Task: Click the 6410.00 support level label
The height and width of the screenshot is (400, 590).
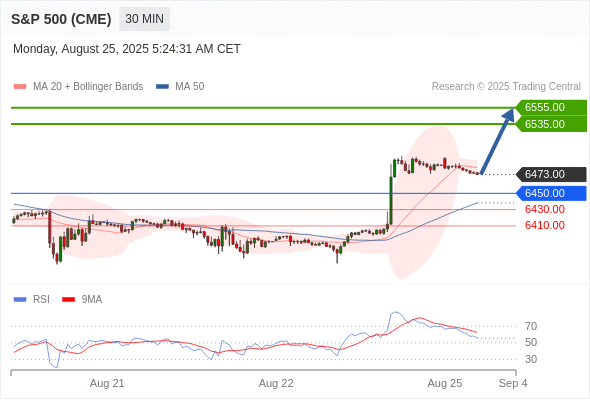Action: [545, 225]
